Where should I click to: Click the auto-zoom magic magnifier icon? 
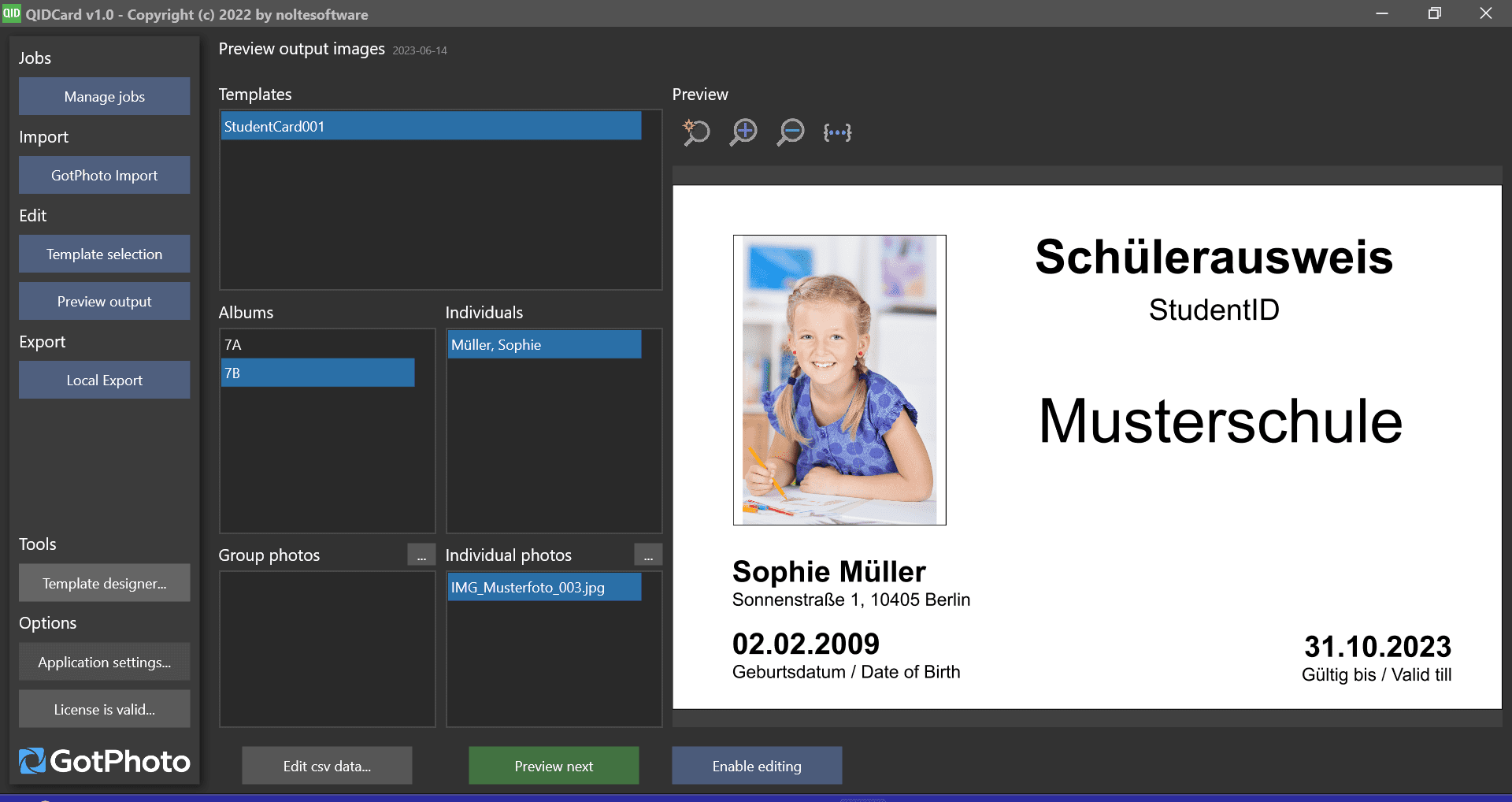[695, 132]
